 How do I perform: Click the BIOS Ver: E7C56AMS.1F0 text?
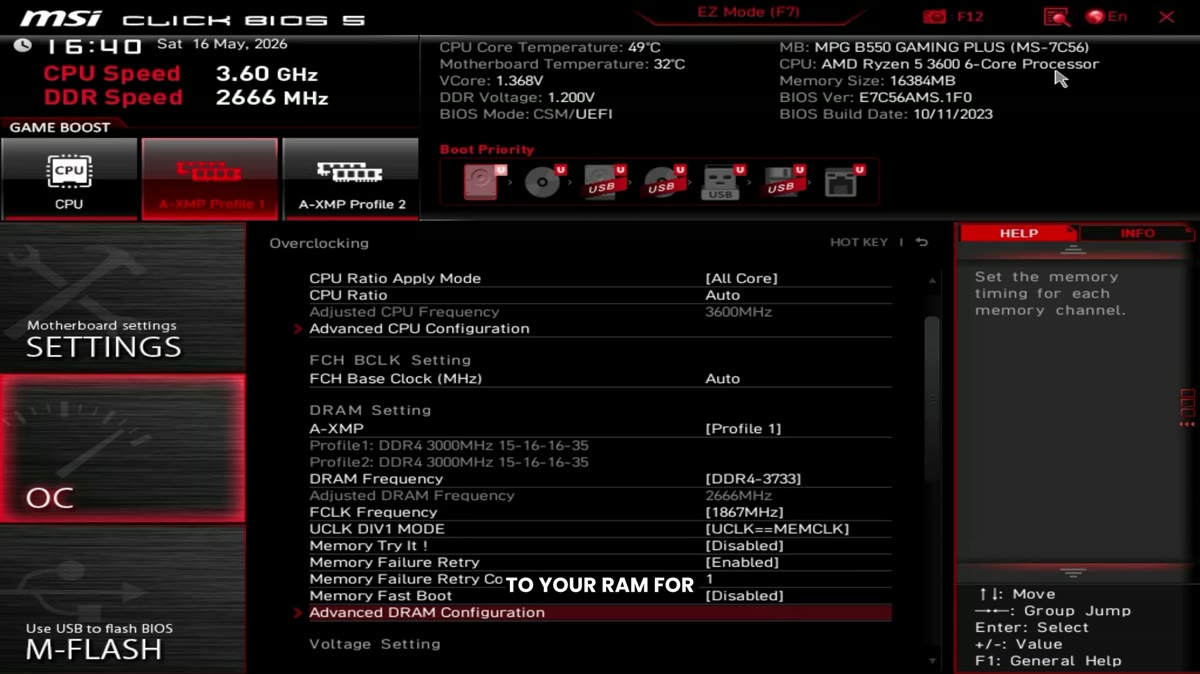(875, 97)
